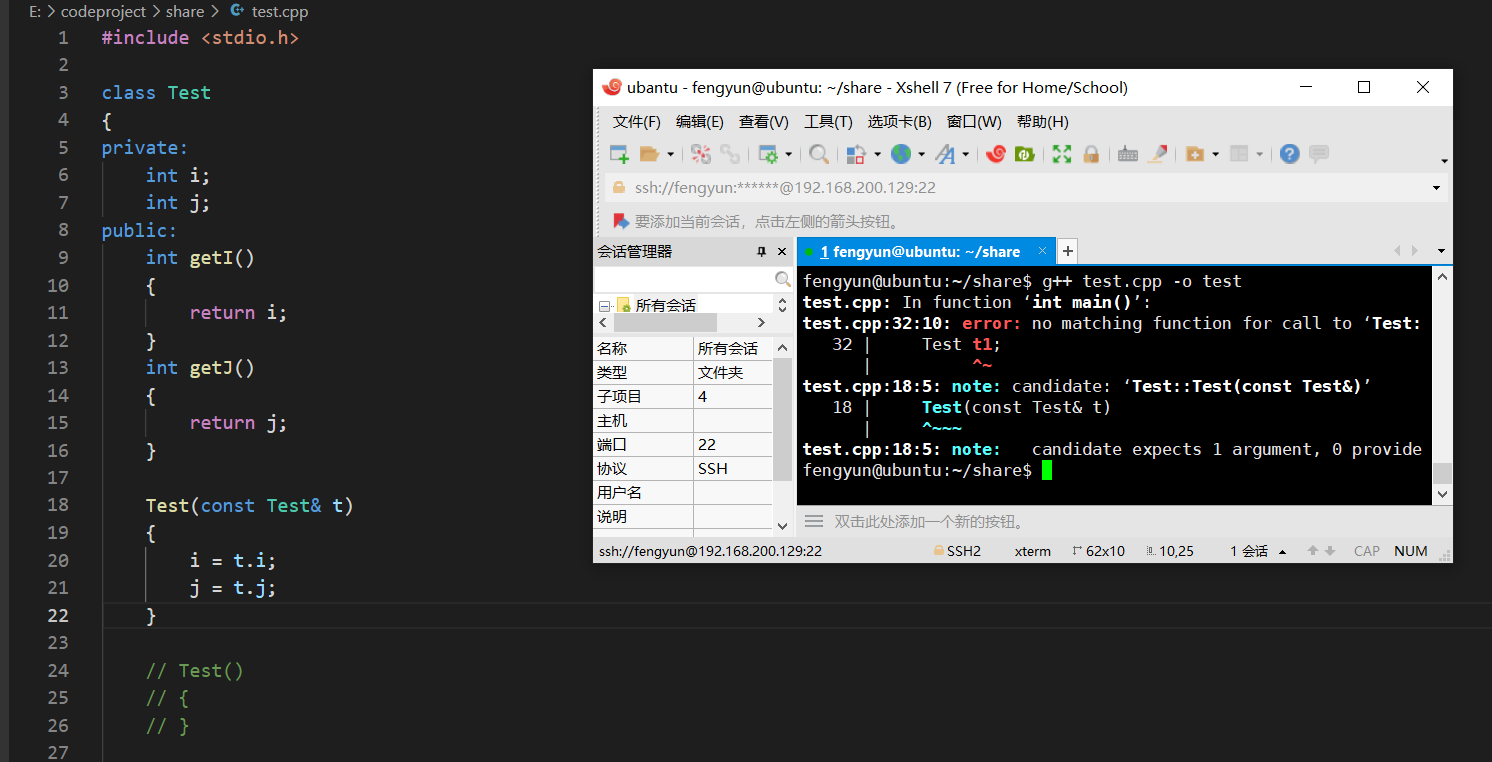Click 'share' in the editor breadcrumb

pyautogui.click(x=185, y=12)
